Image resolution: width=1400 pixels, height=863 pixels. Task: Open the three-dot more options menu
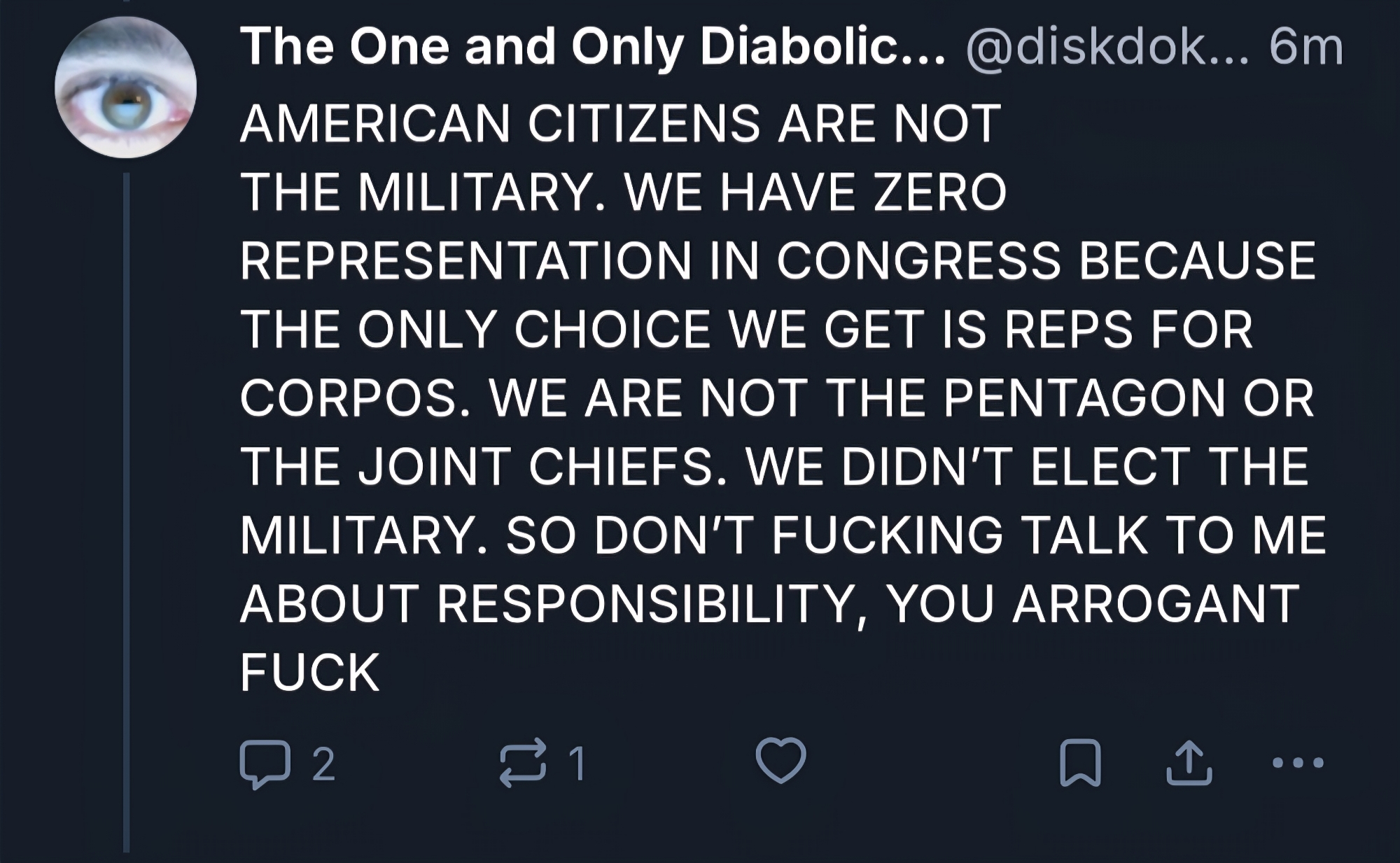click(1298, 763)
